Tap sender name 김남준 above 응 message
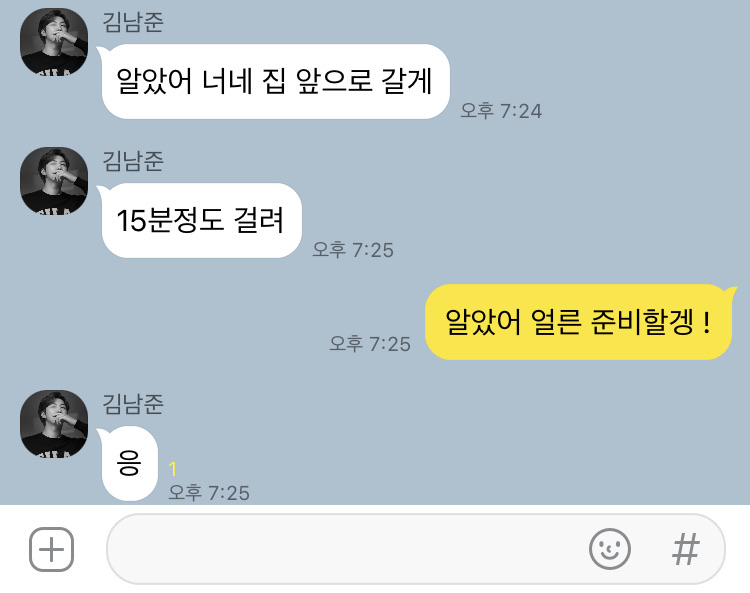 [133, 404]
